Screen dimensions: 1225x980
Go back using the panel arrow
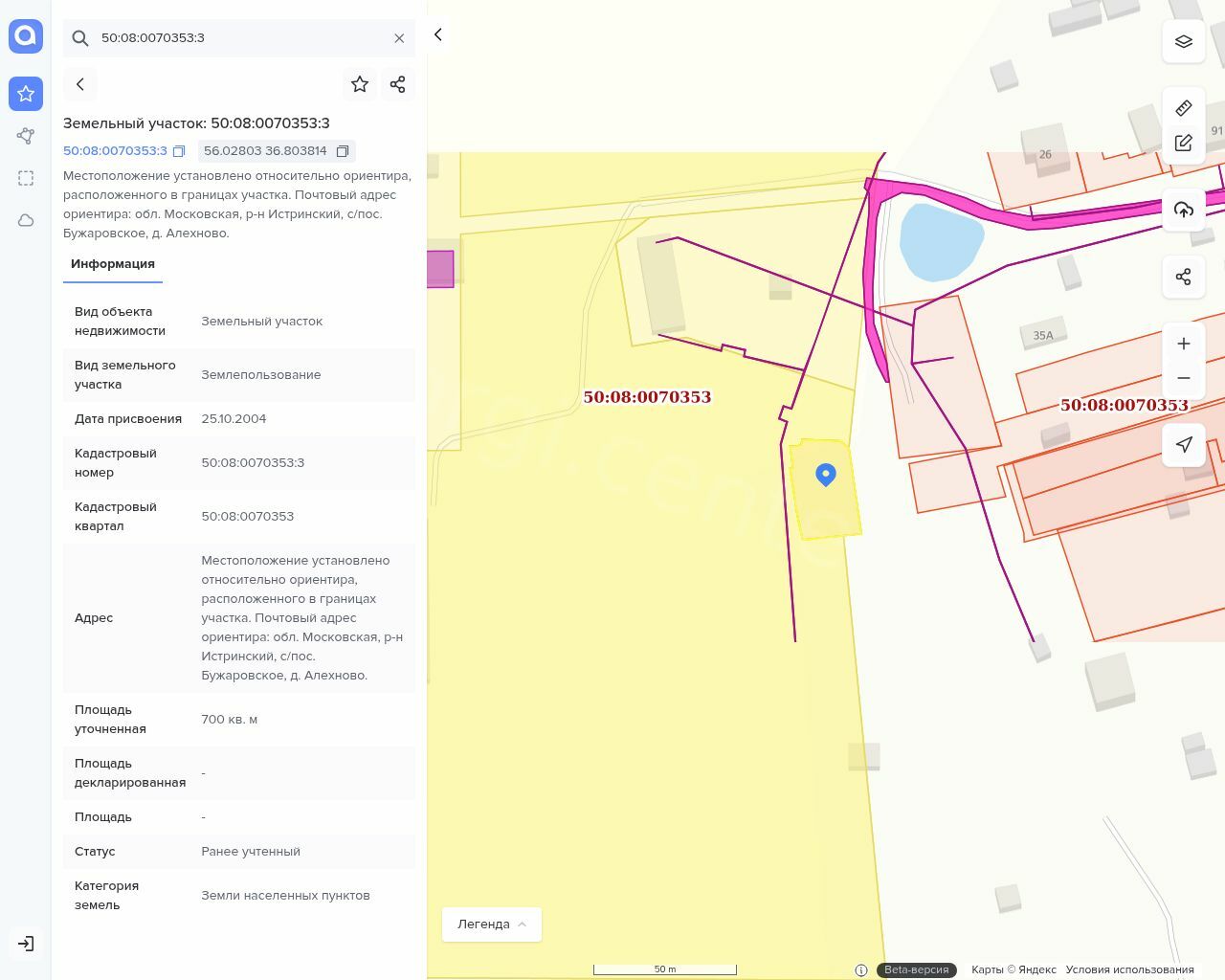tap(80, 84)
